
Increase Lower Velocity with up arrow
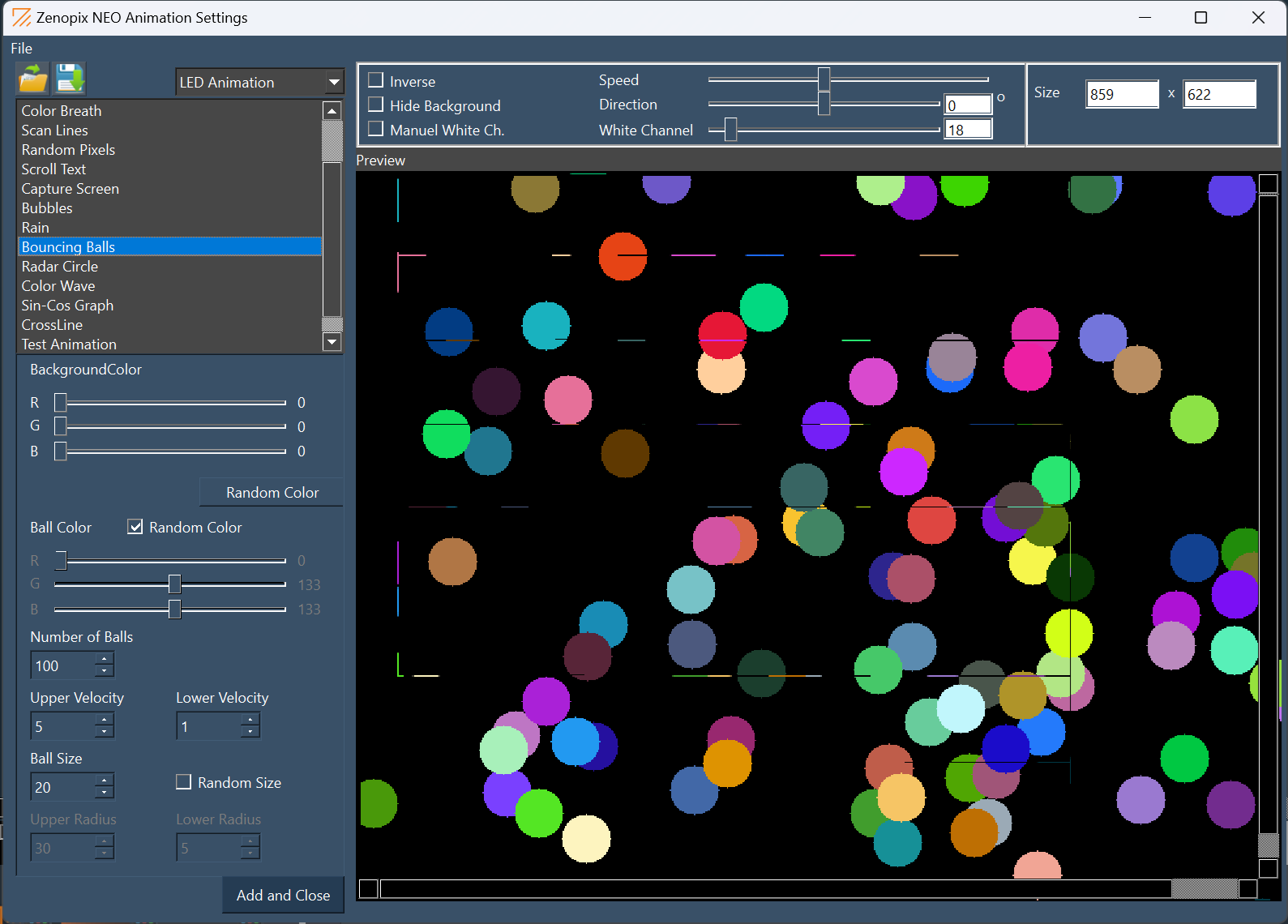(x=250, y=720)
